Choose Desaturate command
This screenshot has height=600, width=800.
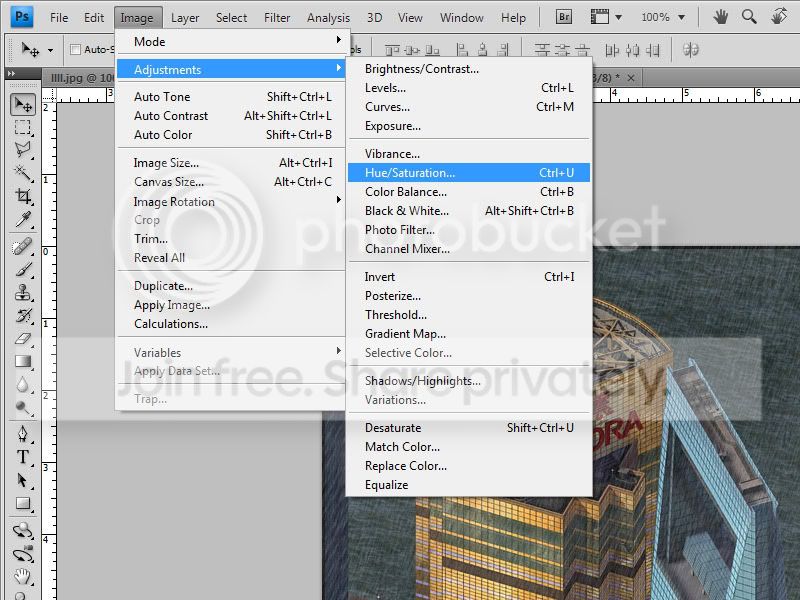[x=469, y=428]
